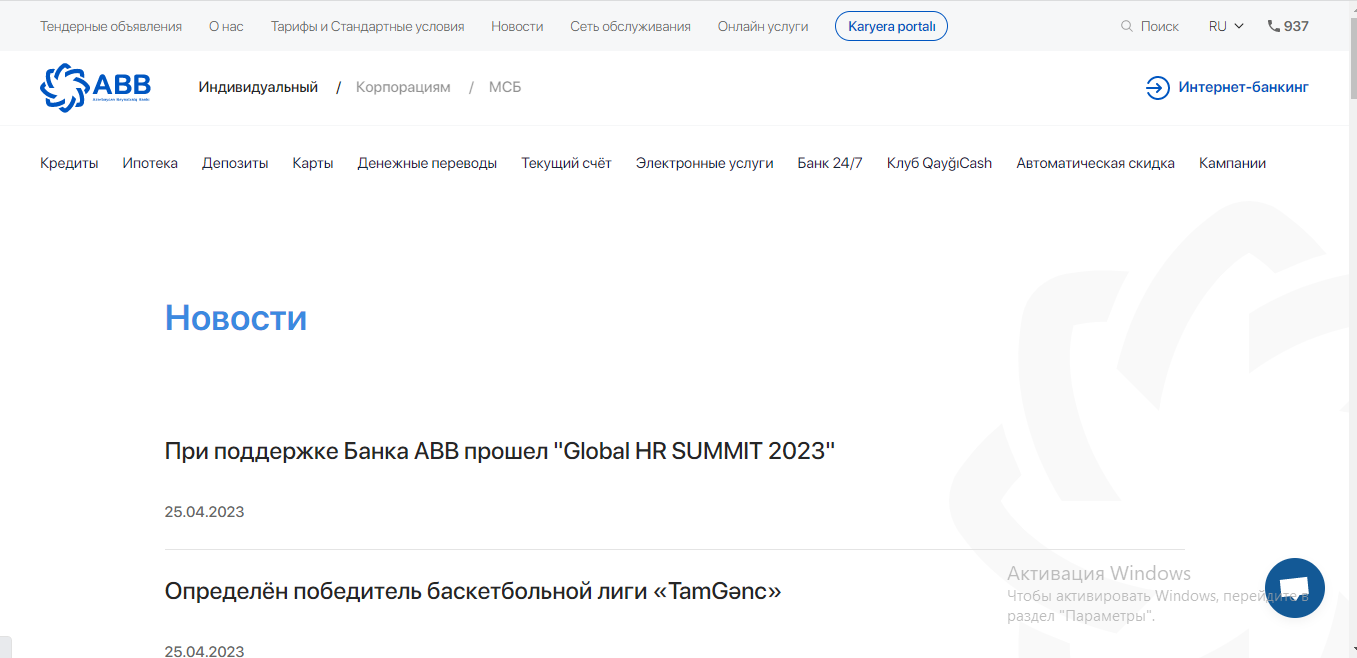
Task: Open the Депозиты menu item
Action: click(235, 163)
